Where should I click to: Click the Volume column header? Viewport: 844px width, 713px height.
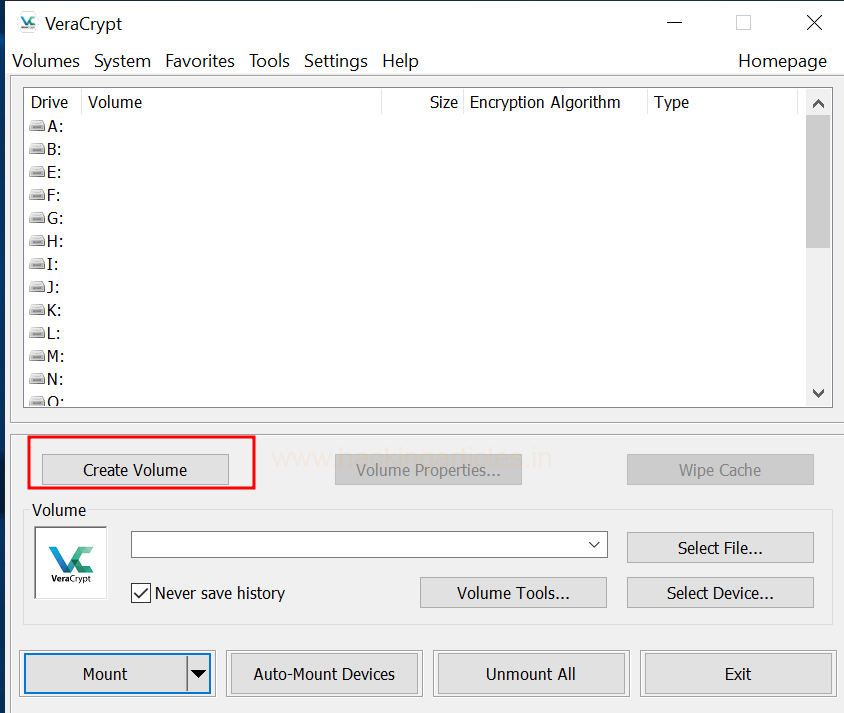pyautogui.click(x=231, y=102)
